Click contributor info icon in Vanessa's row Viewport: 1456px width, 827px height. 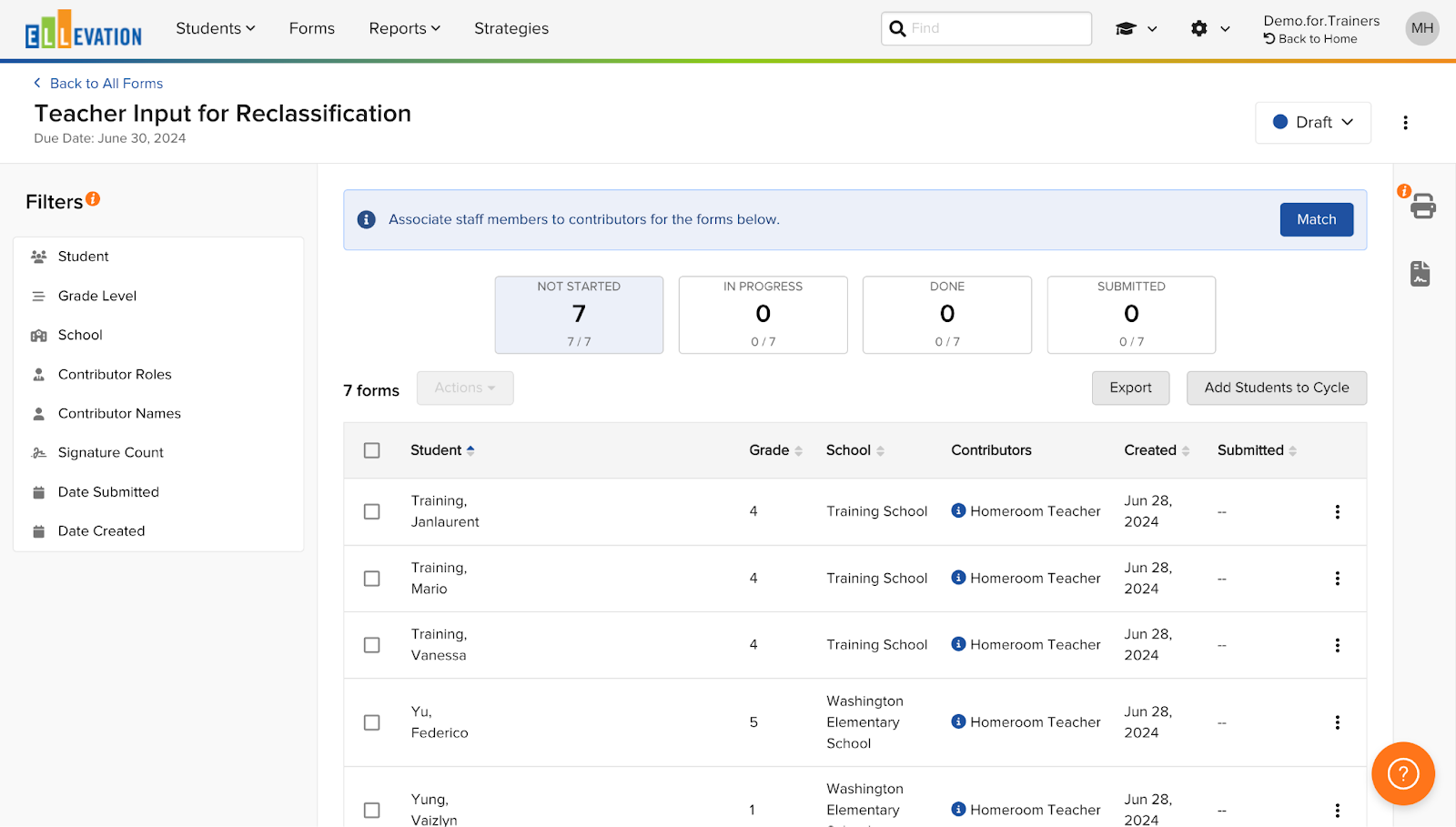(x=958, y=643)
